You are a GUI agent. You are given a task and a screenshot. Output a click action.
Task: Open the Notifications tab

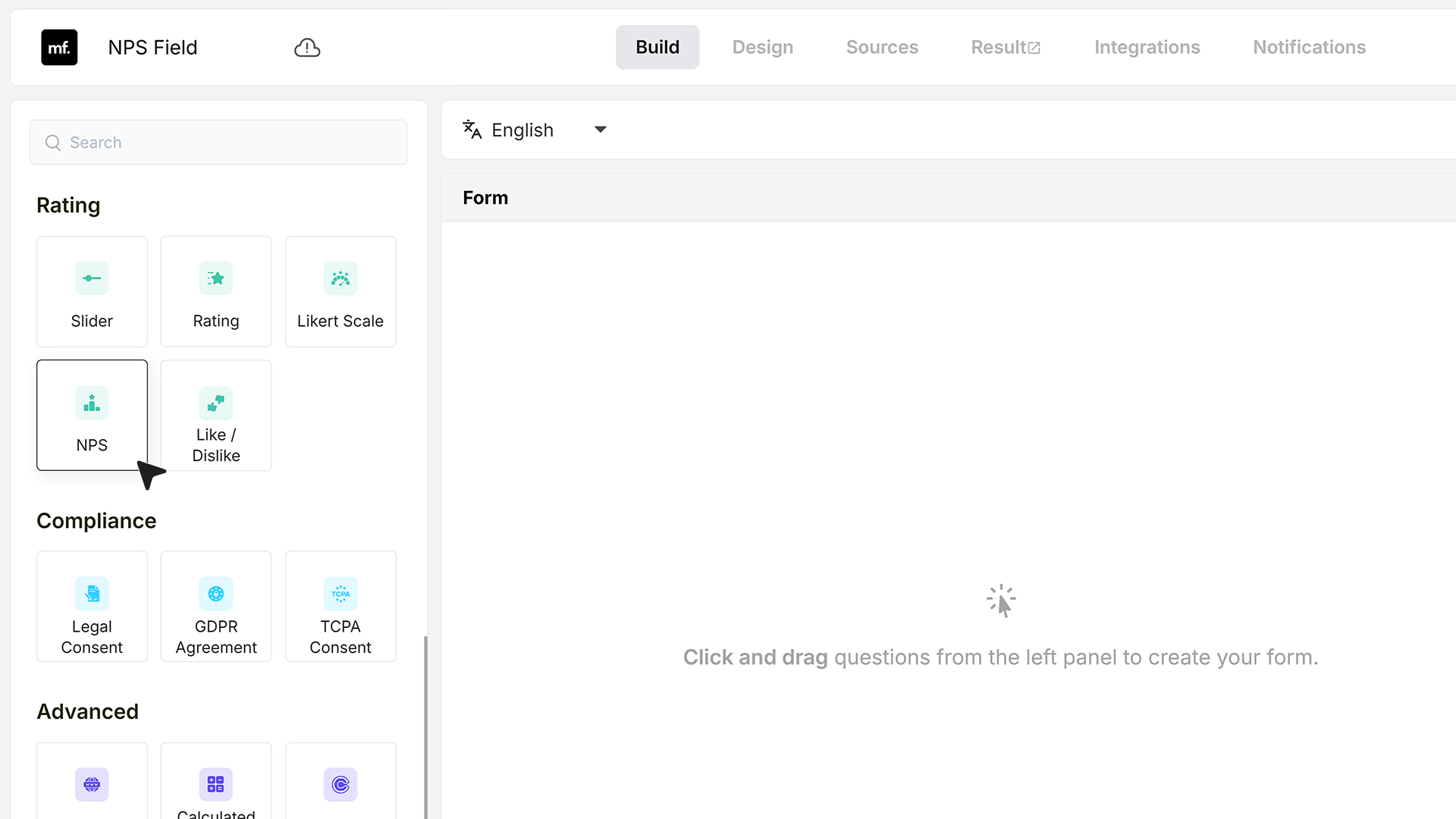pos(1309,47)
